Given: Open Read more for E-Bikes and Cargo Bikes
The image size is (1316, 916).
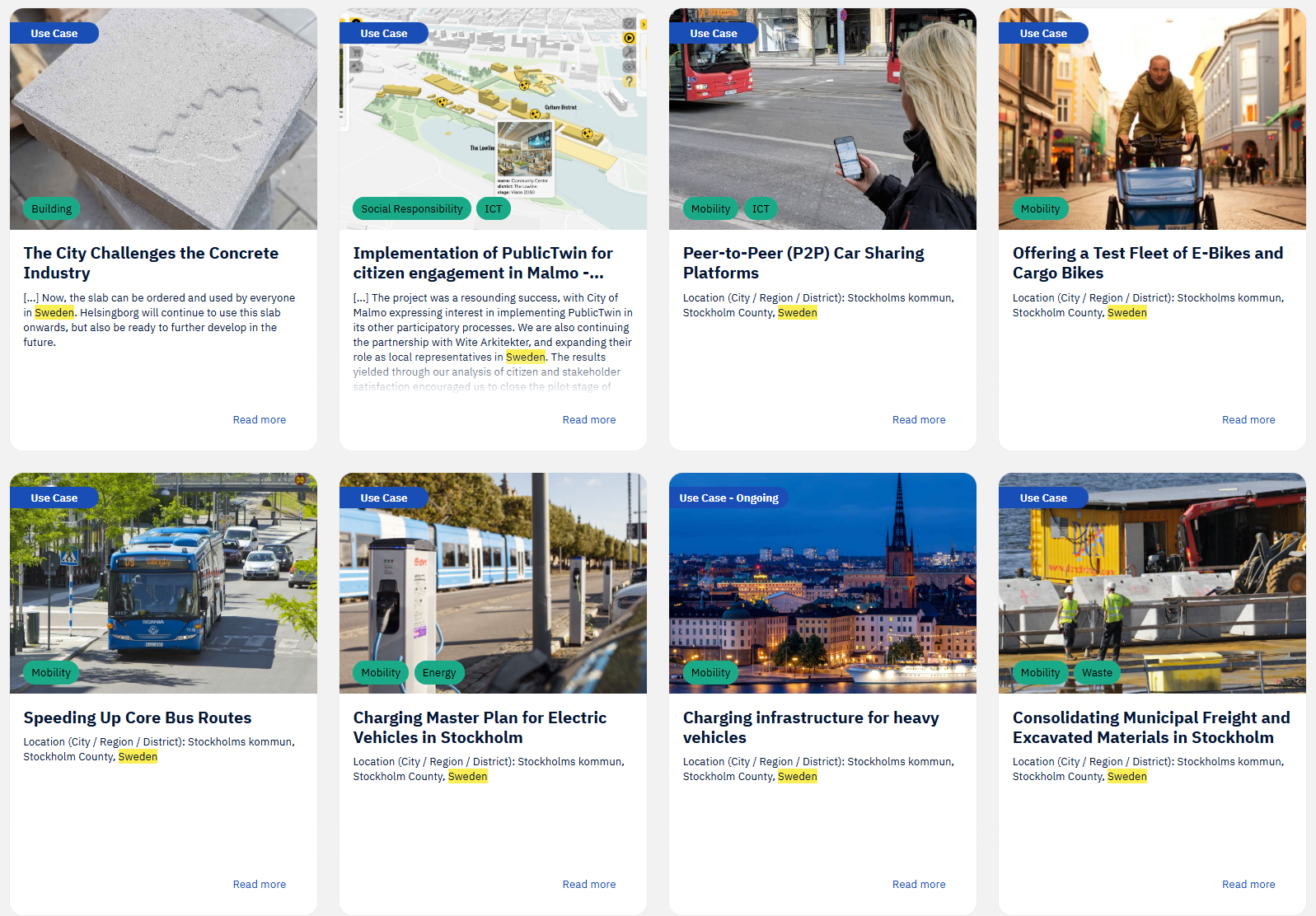Looking at the screenshot, I should tap(1248, 420).
